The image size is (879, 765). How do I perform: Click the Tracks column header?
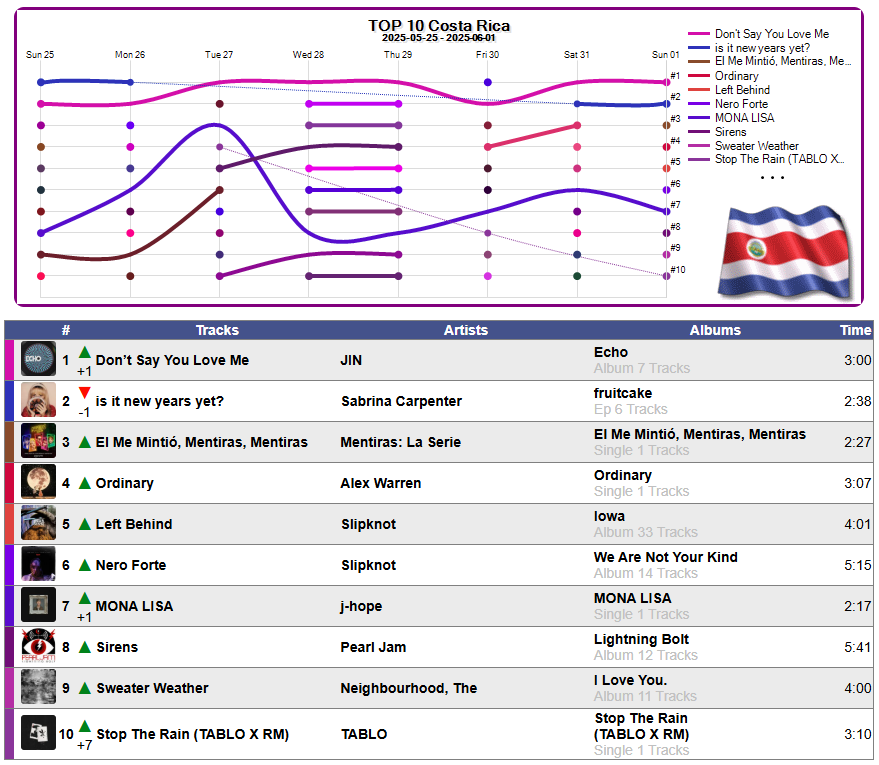click(218, 330)
